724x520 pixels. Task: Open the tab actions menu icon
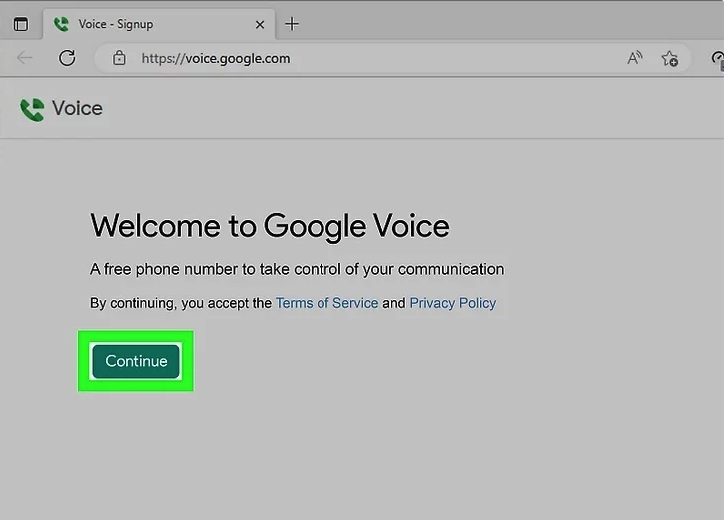21,24
